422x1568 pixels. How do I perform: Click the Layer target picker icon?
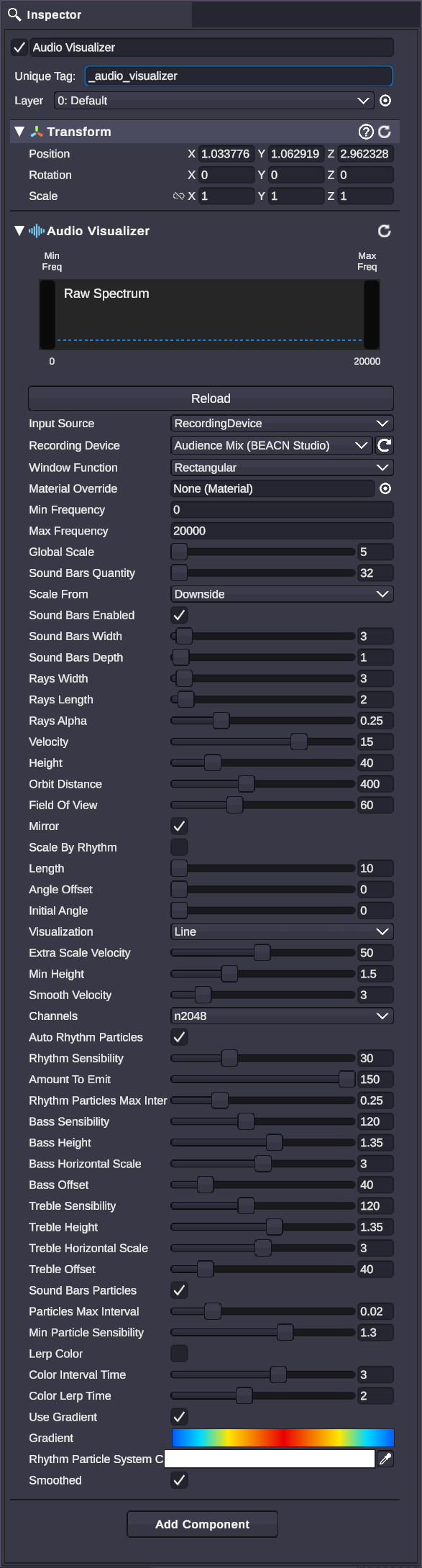pyautogui.click(x=385, y=101)
